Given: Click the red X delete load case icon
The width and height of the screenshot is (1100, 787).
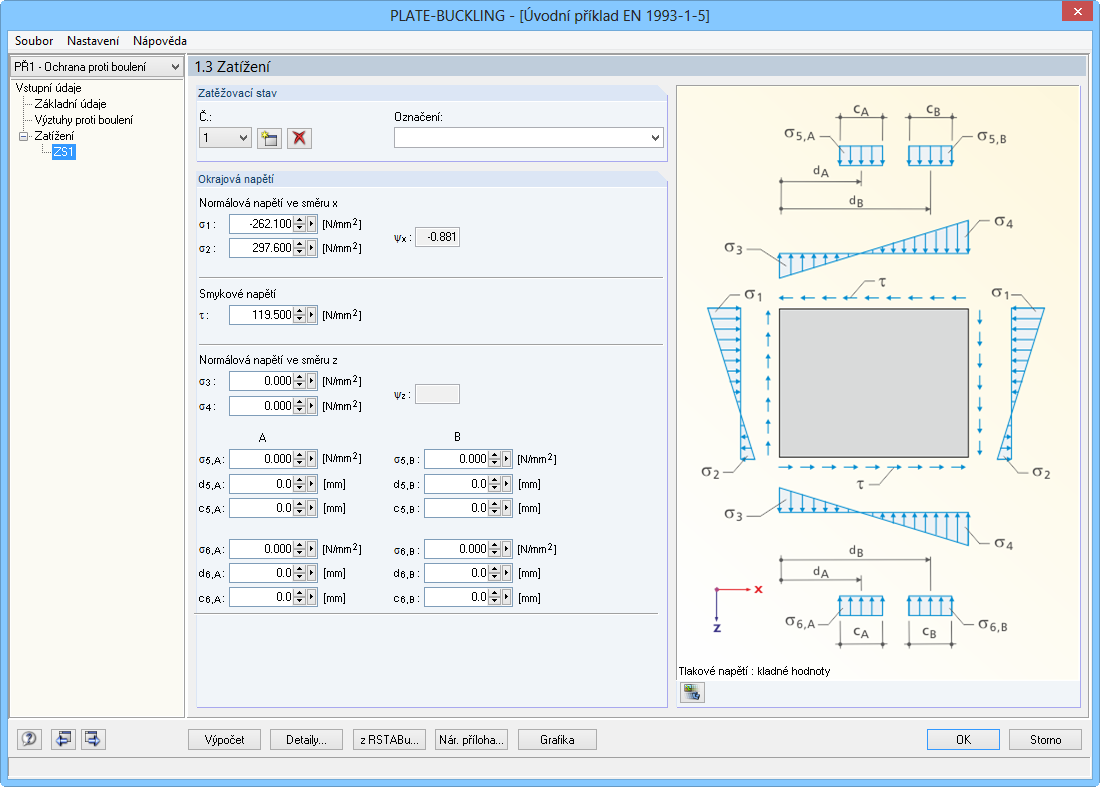Looking at the screenshot, I should (300, 138).
